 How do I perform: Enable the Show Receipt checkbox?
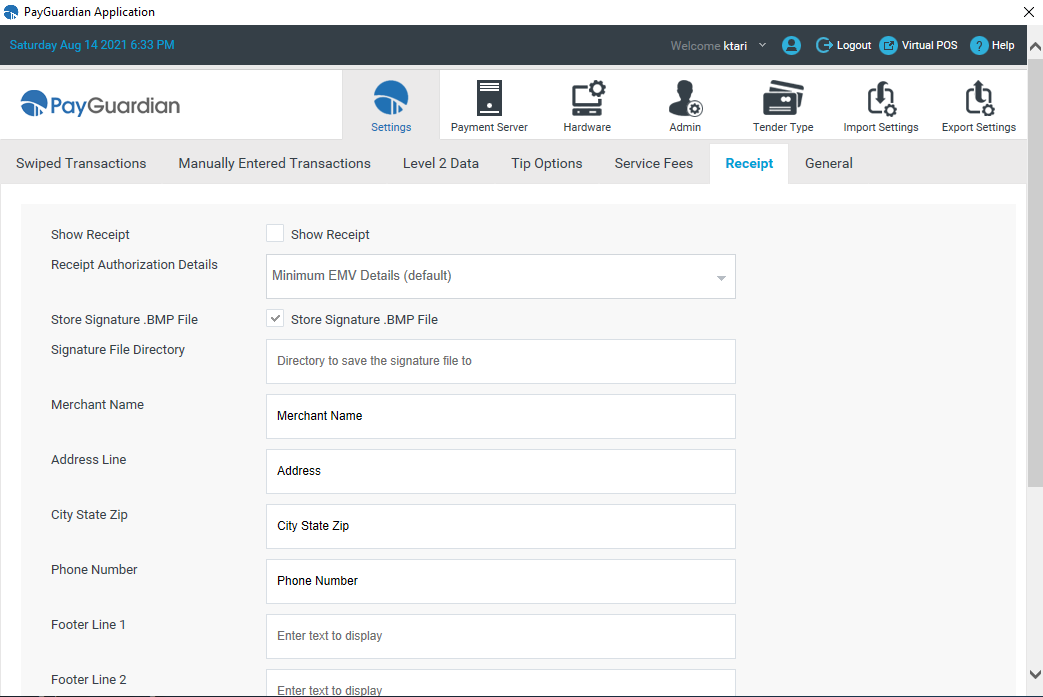click(275, 233)
